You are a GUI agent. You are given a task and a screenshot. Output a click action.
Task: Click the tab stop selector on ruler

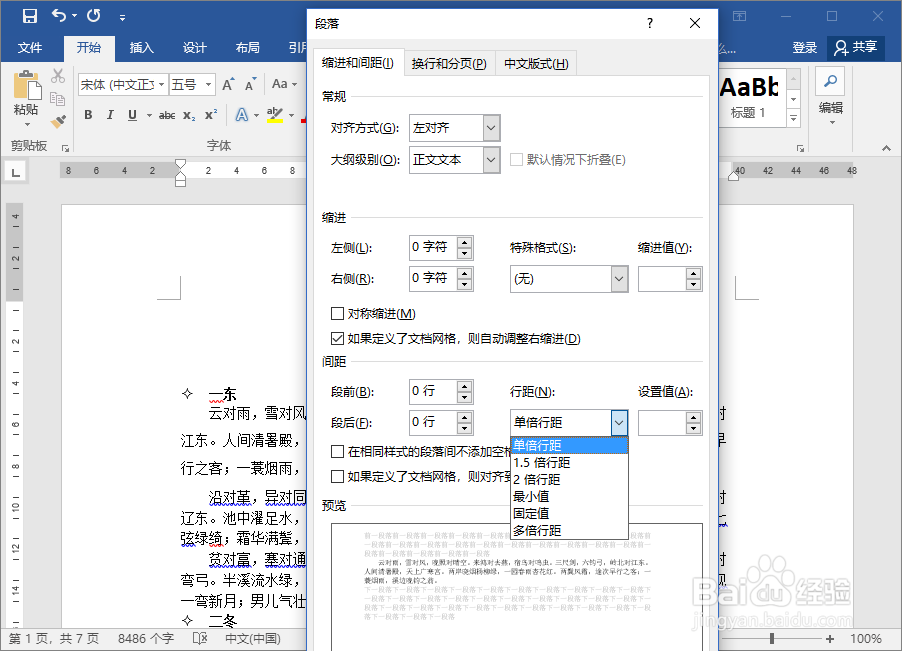16,171
